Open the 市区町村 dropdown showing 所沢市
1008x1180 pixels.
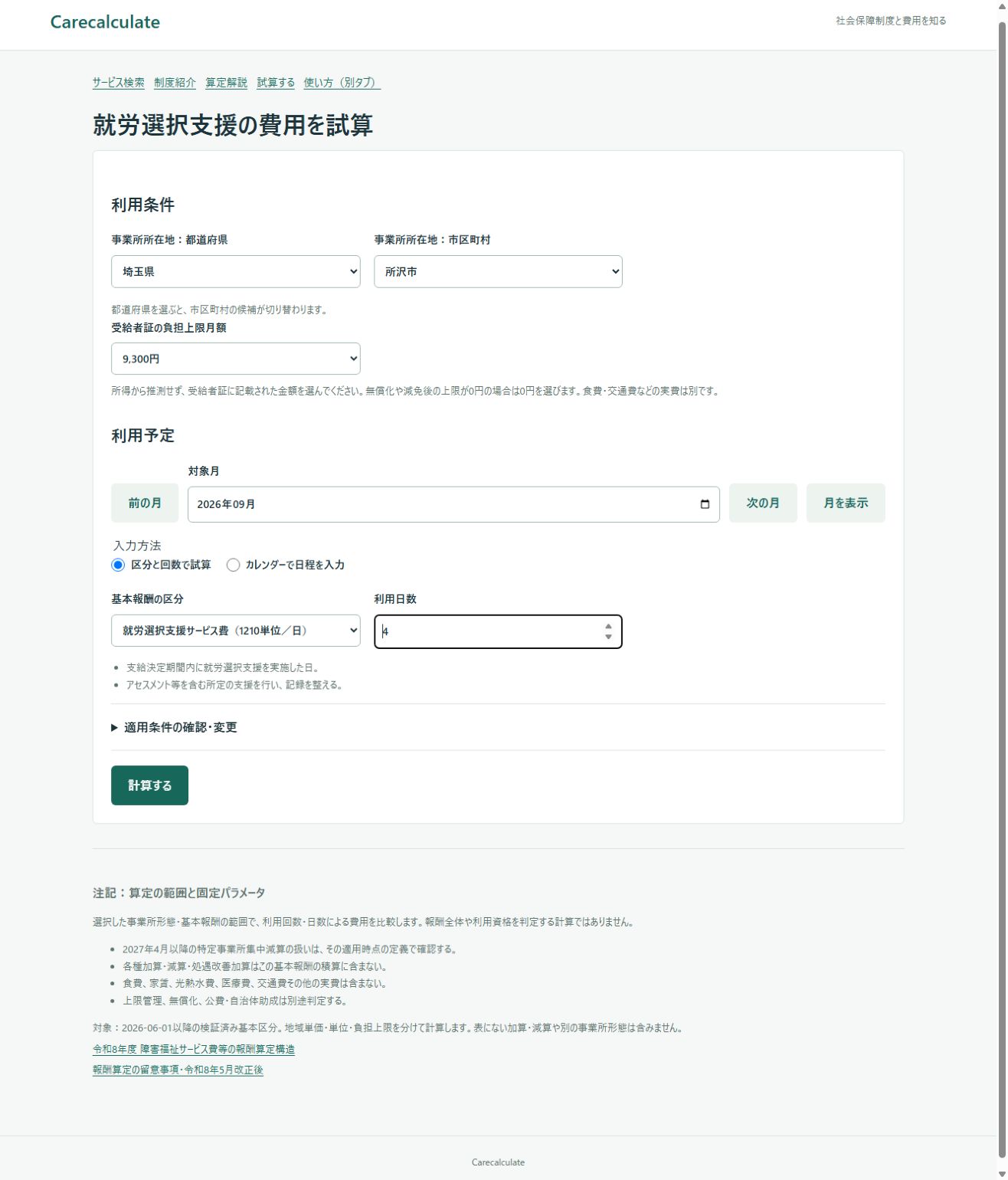click(498, 272)
